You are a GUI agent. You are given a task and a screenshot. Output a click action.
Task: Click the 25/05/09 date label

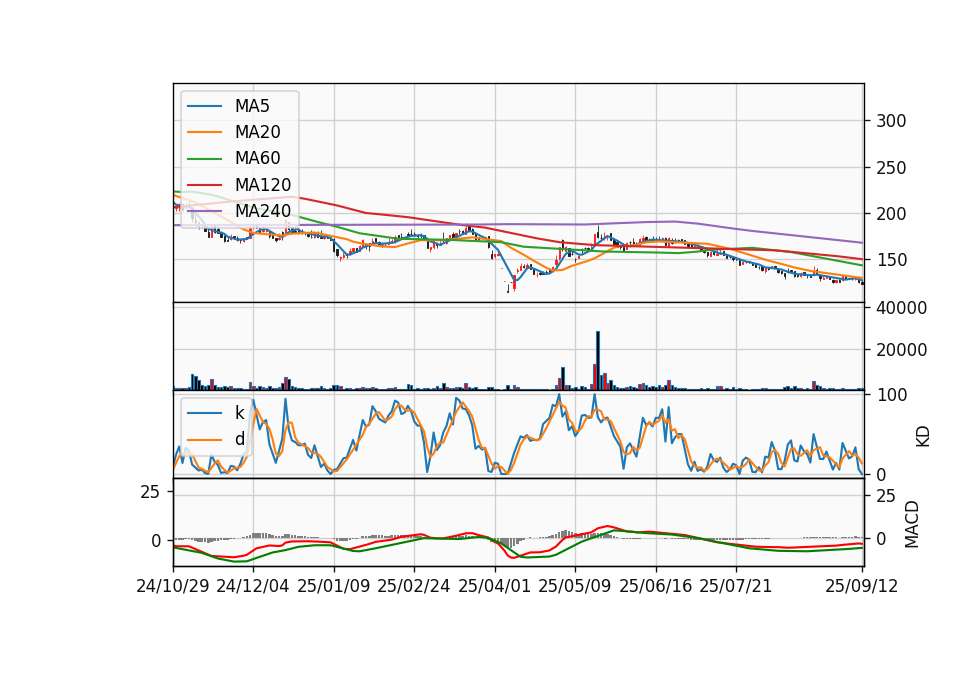tap(574, 586)
